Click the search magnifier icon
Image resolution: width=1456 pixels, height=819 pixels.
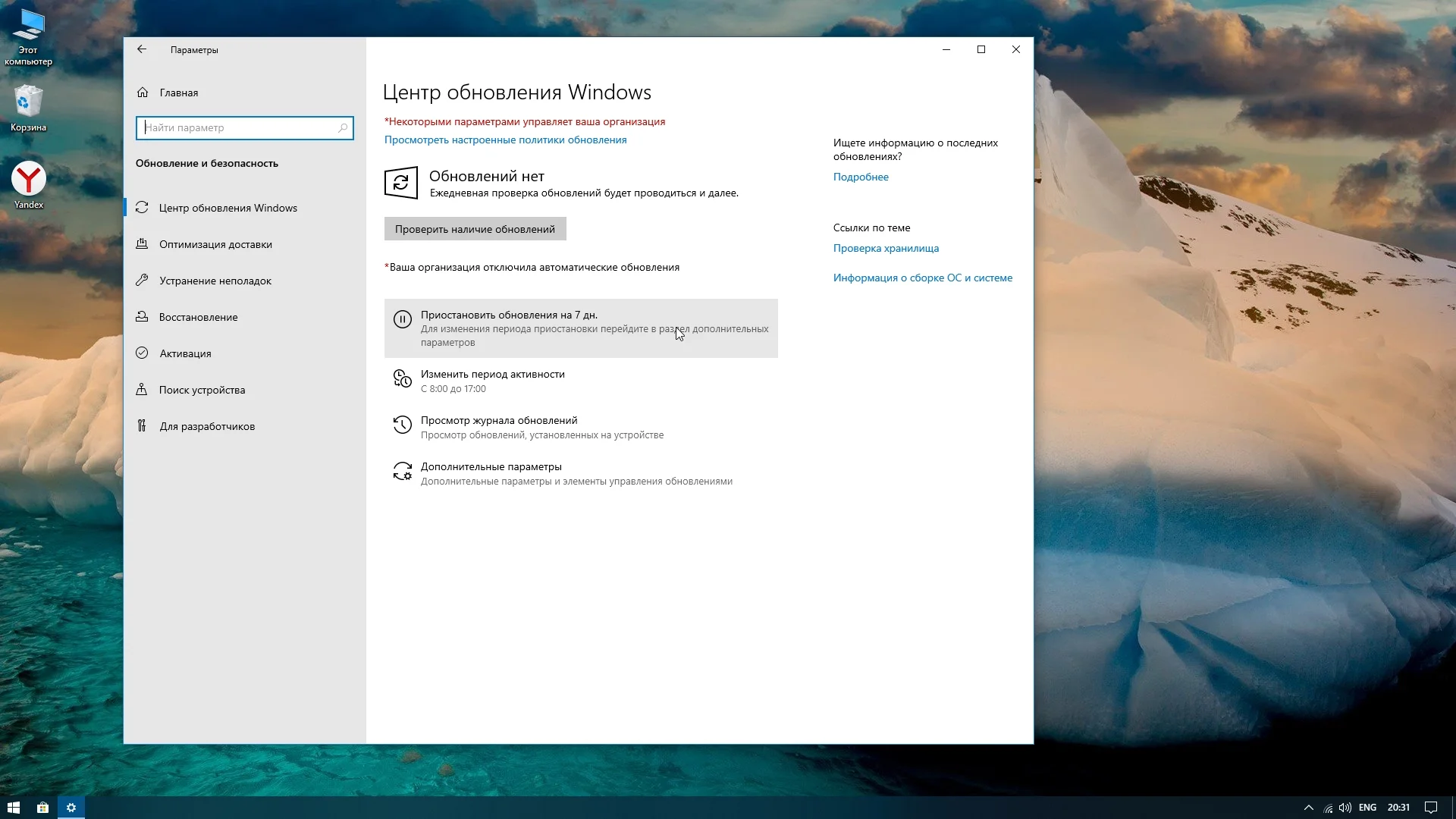pyautogui.click(x=343, y=127)
